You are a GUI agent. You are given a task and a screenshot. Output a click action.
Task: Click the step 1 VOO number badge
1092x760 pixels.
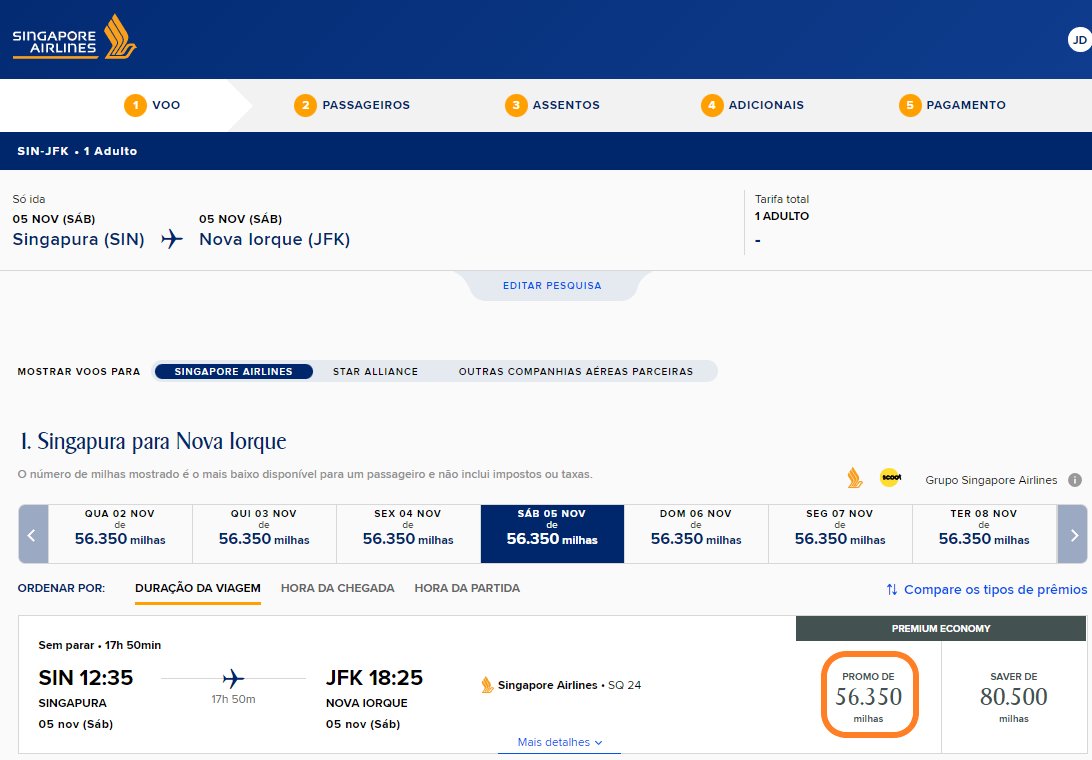[135, 105]
